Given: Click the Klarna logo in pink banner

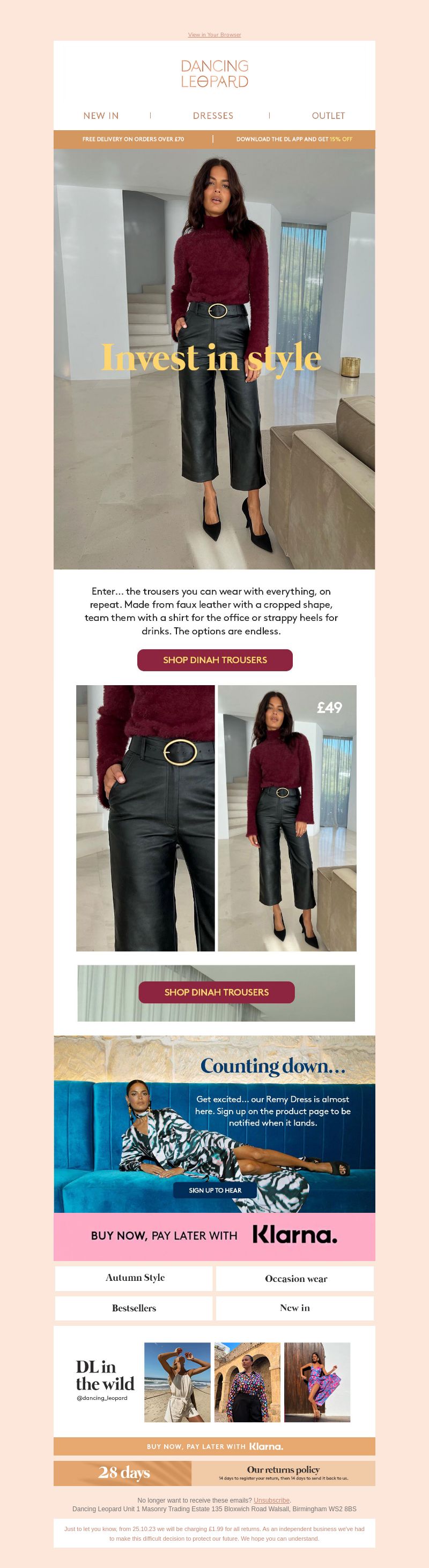Looking at the screenshot, I should pos(294,1235).
